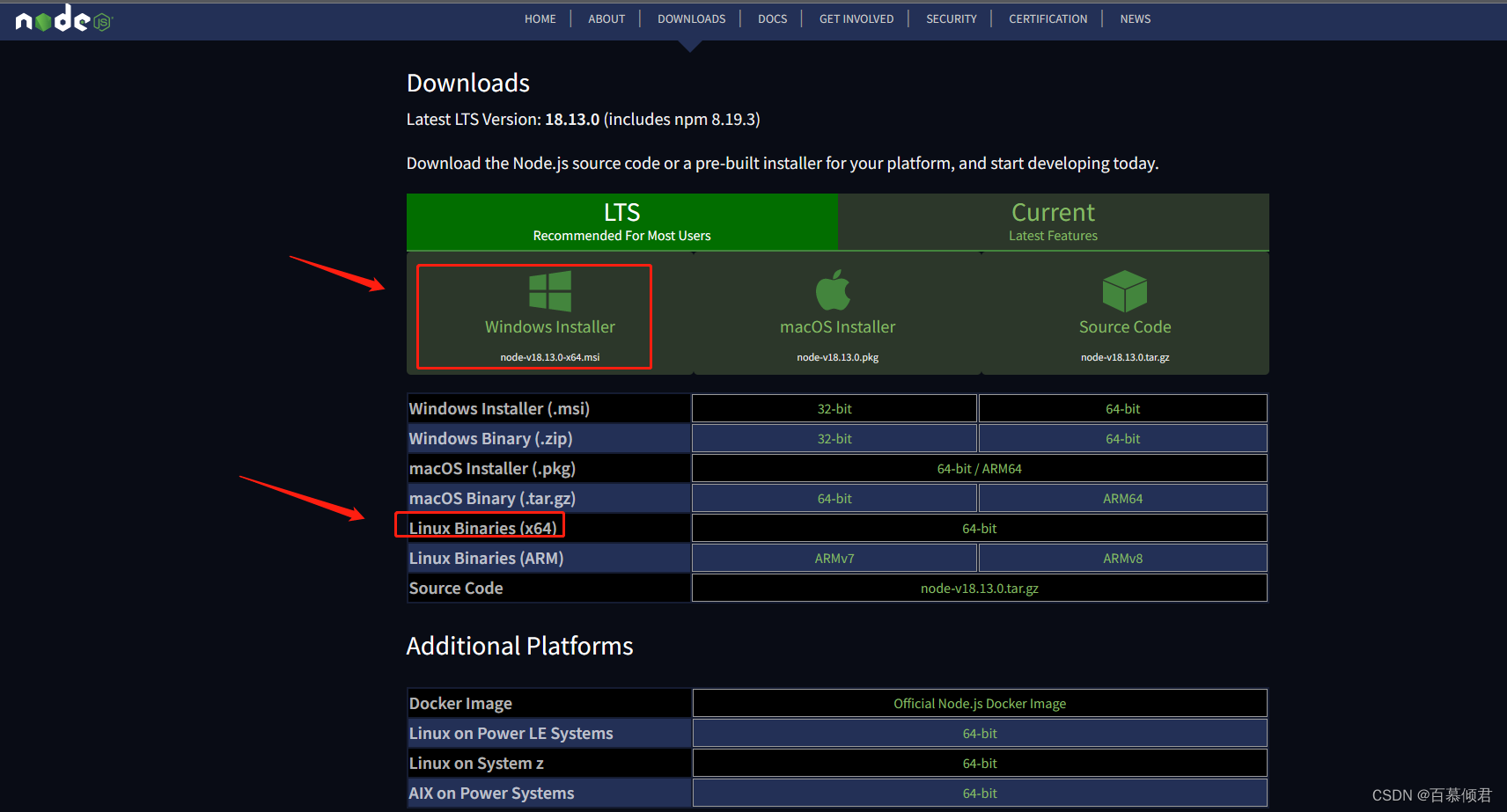Open the SECURITY menu item
This screenshot has width=1507, height=812.
952,18
